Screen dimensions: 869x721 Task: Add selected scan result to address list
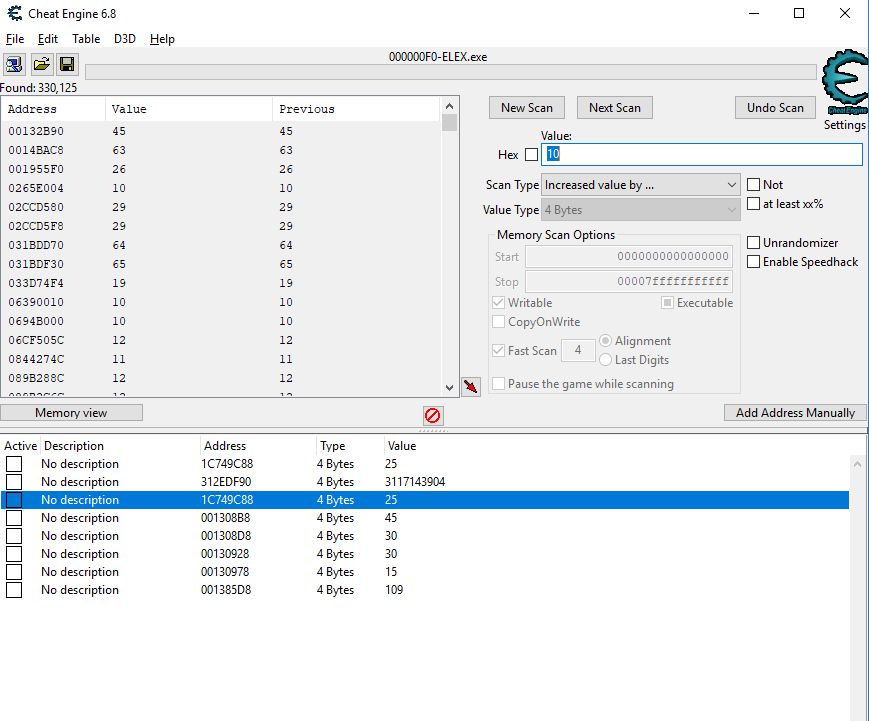point(470,386)
